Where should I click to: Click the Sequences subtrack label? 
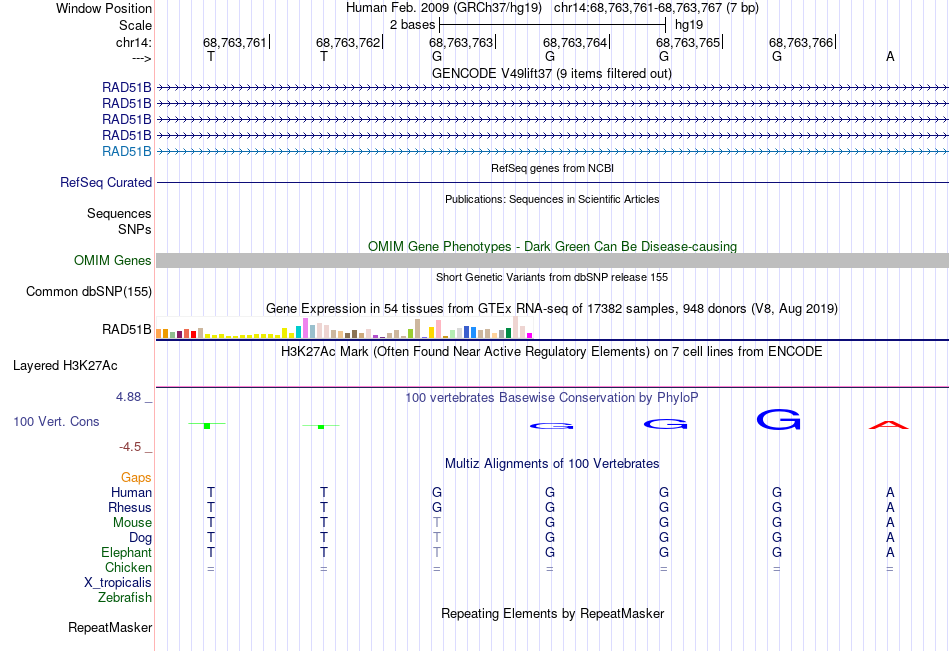[119, 213]
